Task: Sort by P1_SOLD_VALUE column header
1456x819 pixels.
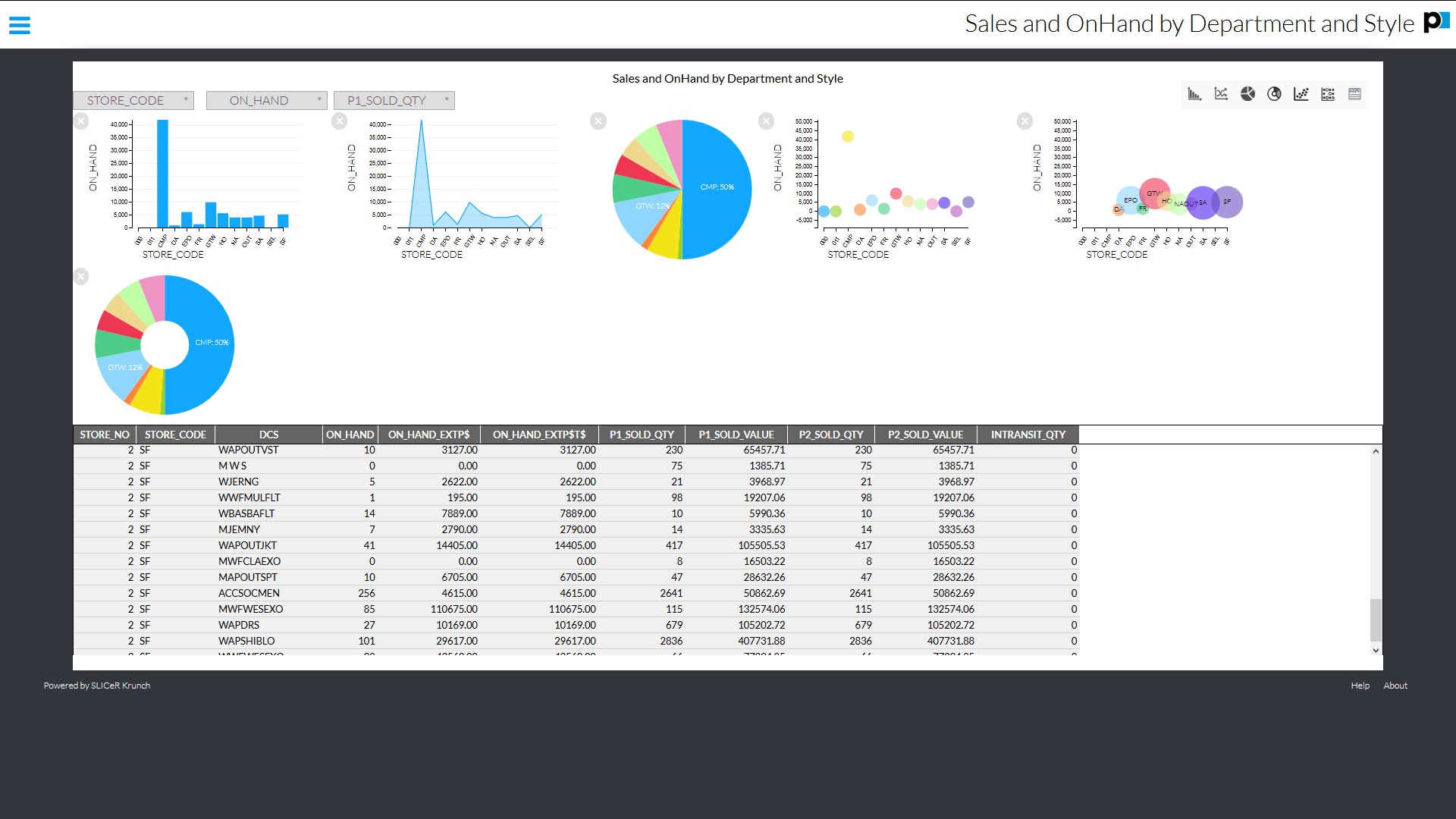Action: click(x=736, y=435)
